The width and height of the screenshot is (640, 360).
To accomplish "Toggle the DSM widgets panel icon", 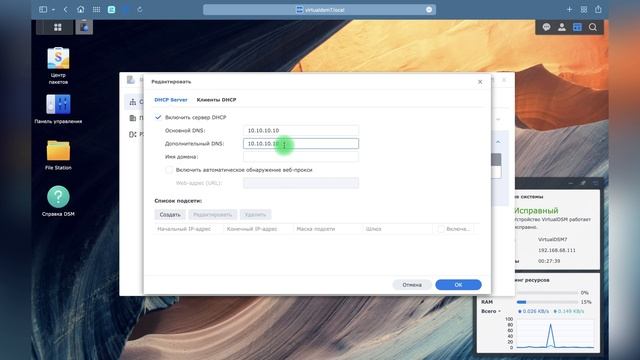I will (577, 27).
